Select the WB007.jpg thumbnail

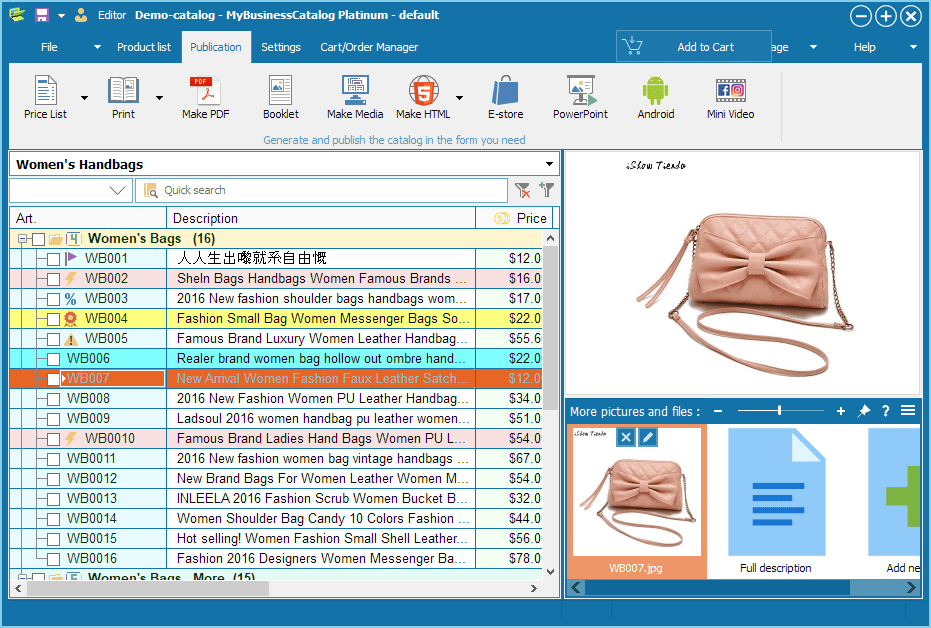point(636,501)
